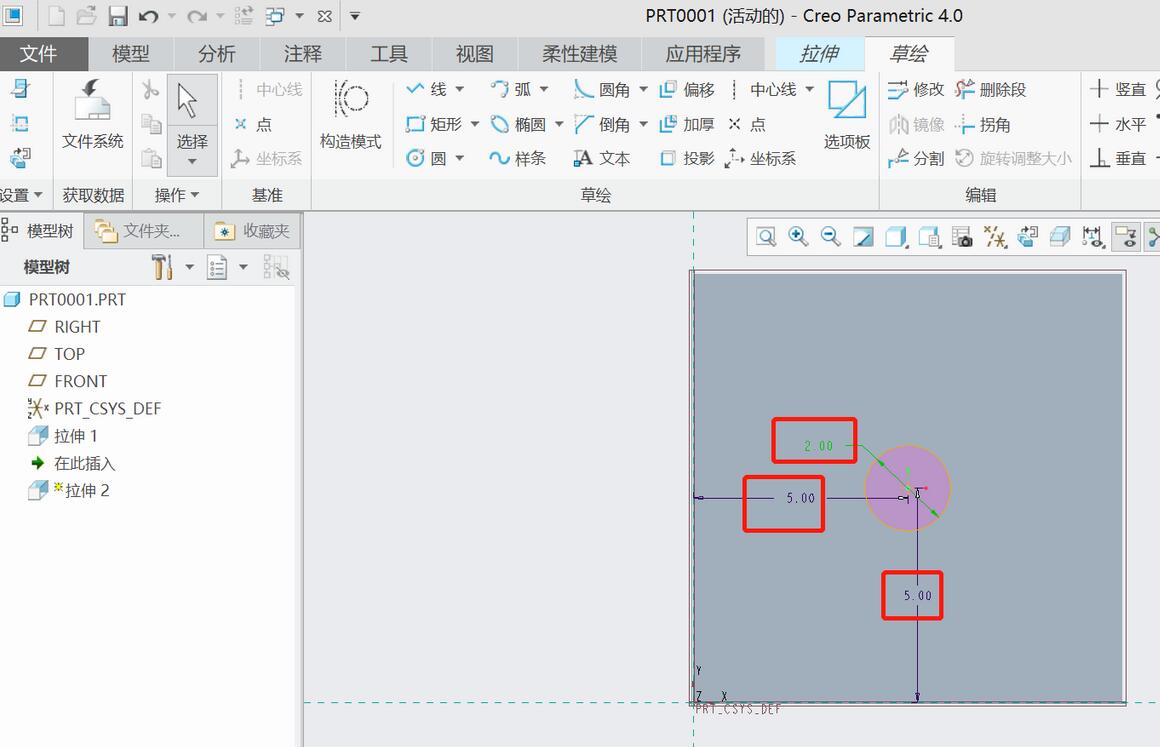The image size is (1160, 747).
Task: Click the Undo arrow icon
Action: point(149,16)
